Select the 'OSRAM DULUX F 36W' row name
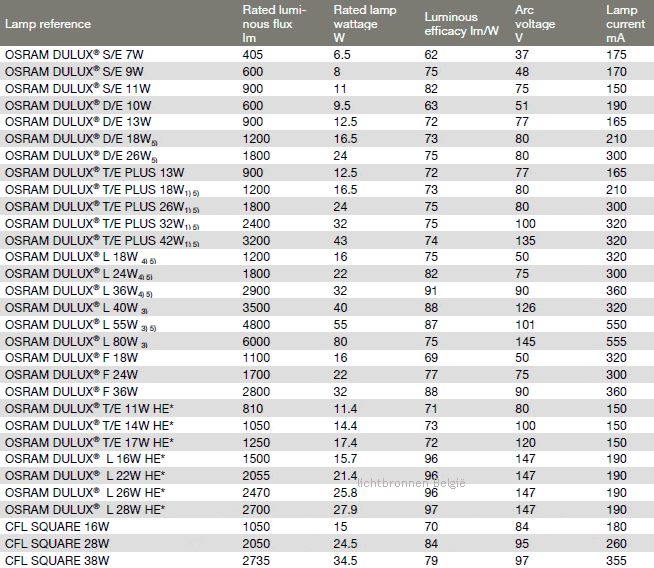The width and height of the screenshot is (654, 568). pos(71,392)
